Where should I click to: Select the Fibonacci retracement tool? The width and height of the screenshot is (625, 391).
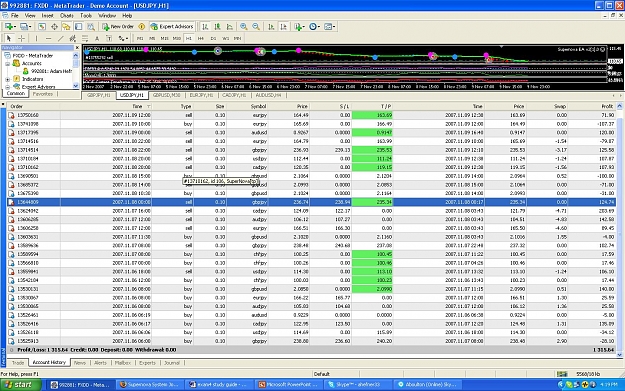click(x=85, y=38)
